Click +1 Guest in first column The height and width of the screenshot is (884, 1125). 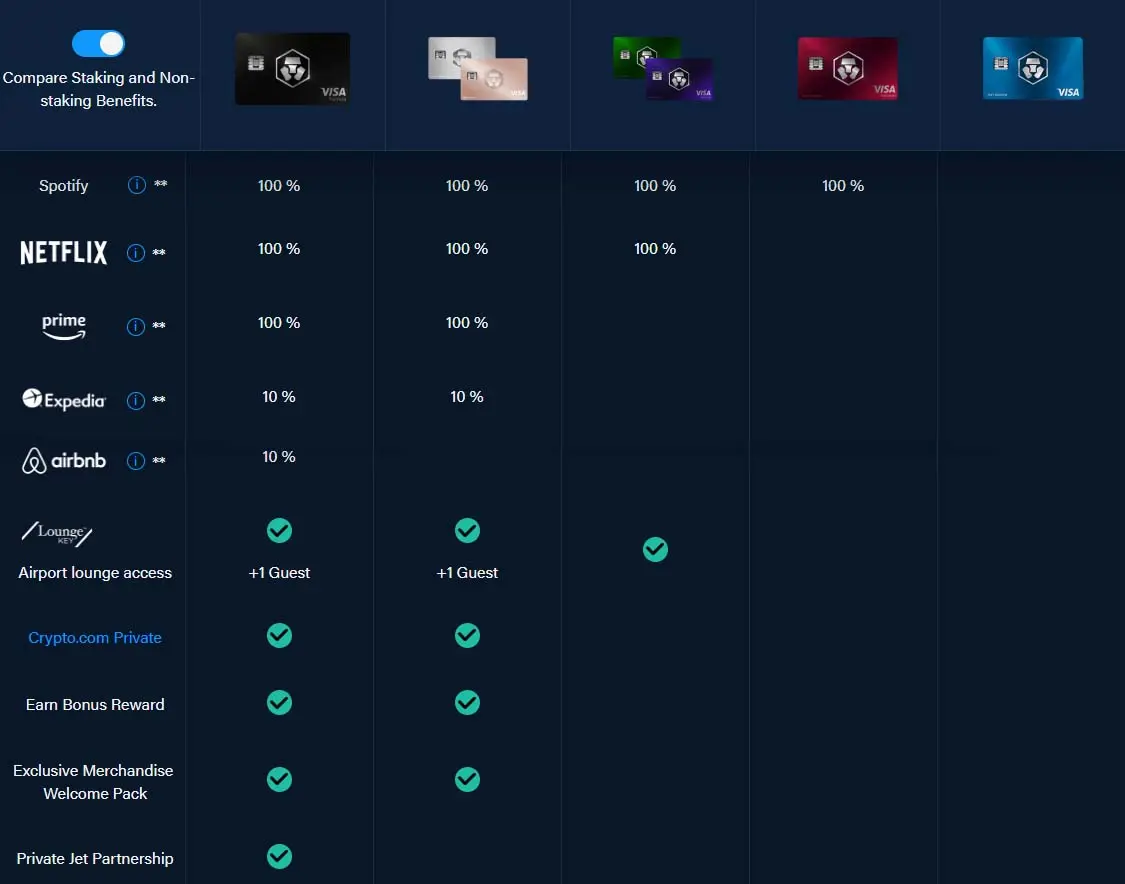coord(279,573)
